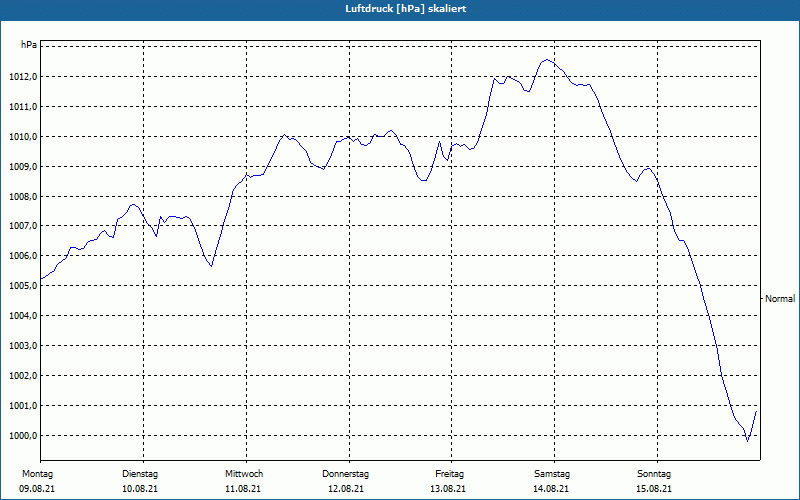The width and height of the screenshot is (800, 500).
Task: Click the 'Luftdruck [hPa] skaliert' title
Action: point(406,9)
